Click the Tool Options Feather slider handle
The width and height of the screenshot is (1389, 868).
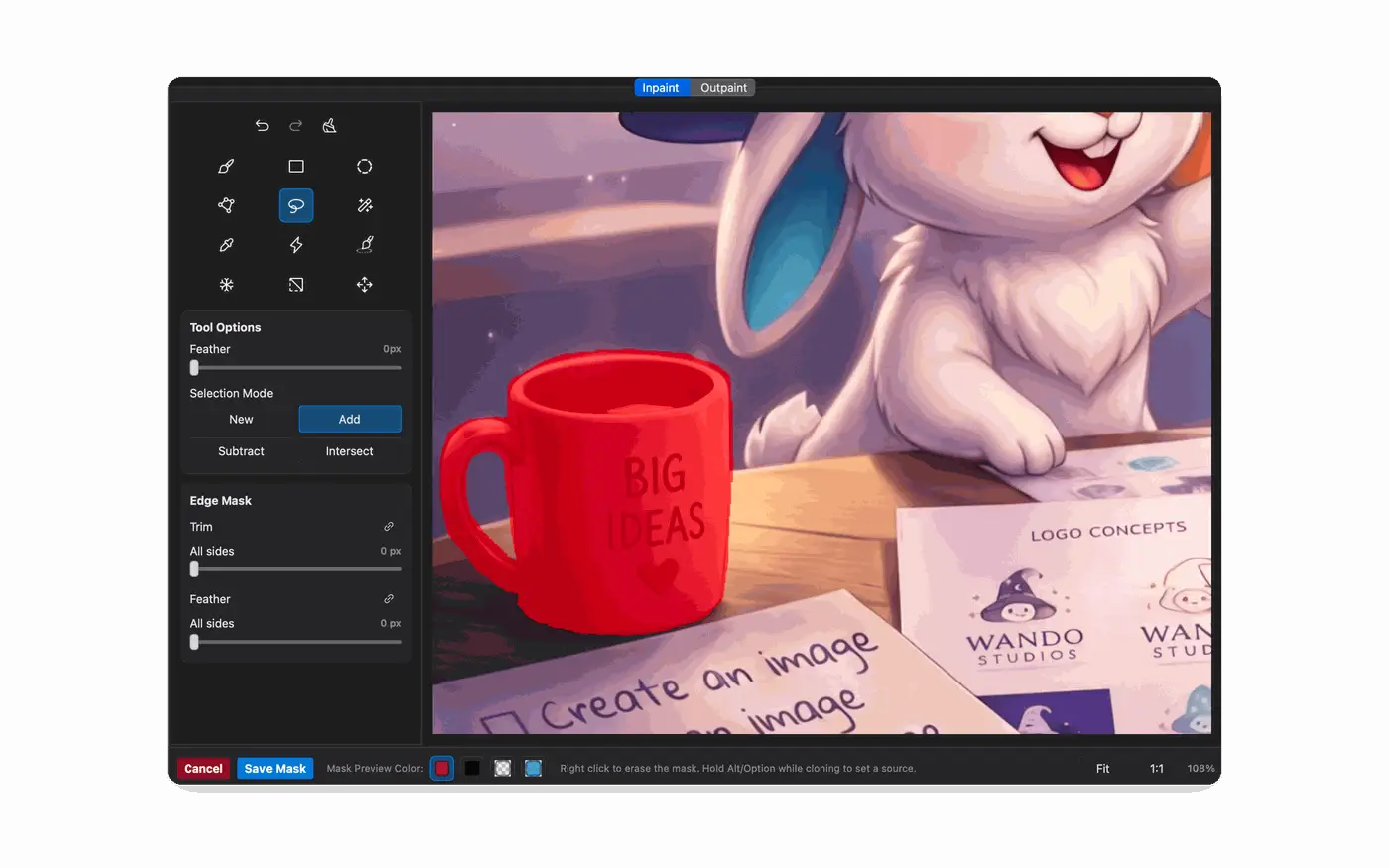(x=194, y=368)
